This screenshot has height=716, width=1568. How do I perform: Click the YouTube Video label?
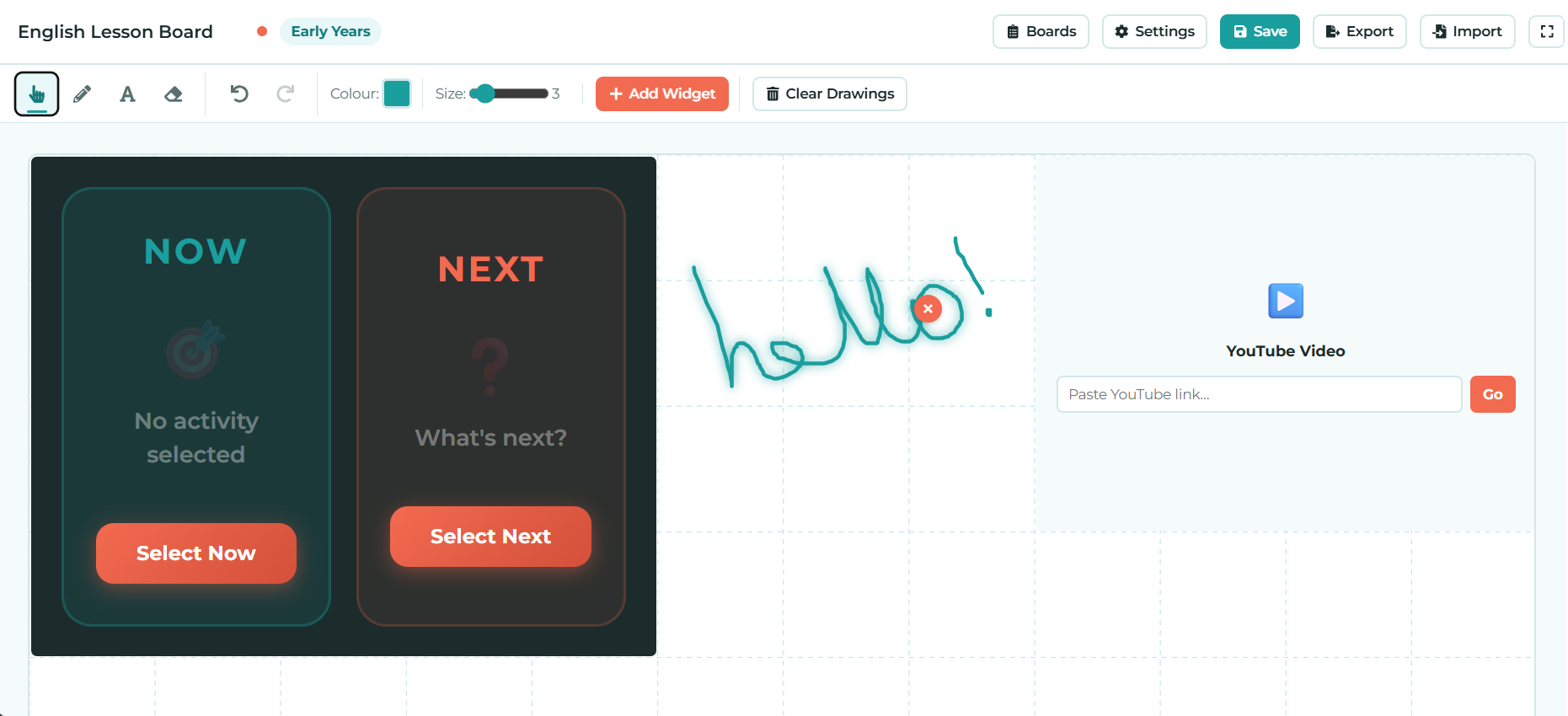point(1286,350)
